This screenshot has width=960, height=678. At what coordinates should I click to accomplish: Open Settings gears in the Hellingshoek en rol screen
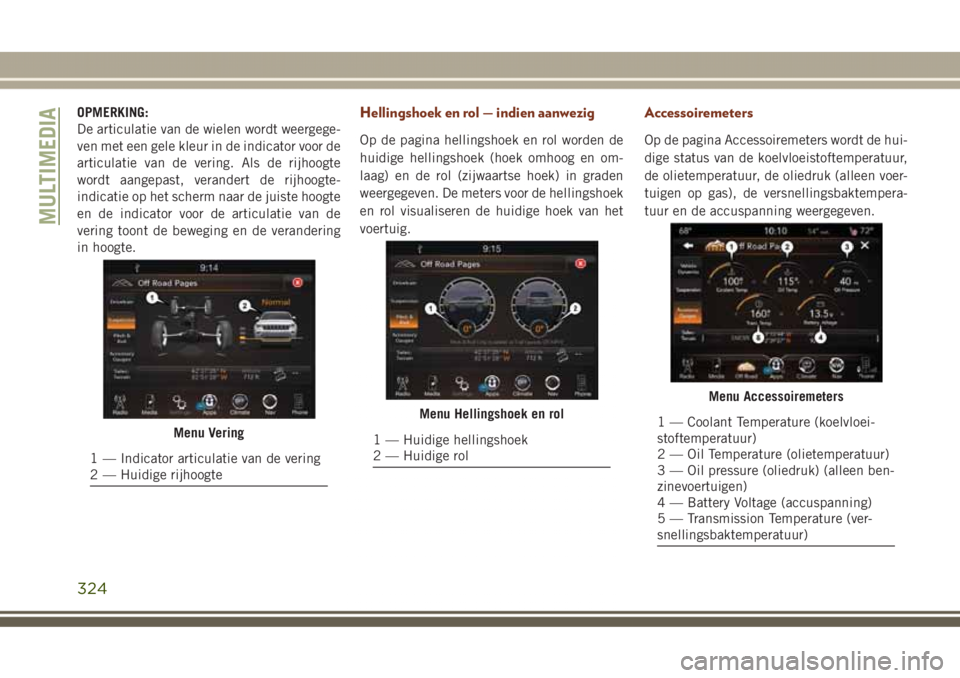click(x=462, y=386)
